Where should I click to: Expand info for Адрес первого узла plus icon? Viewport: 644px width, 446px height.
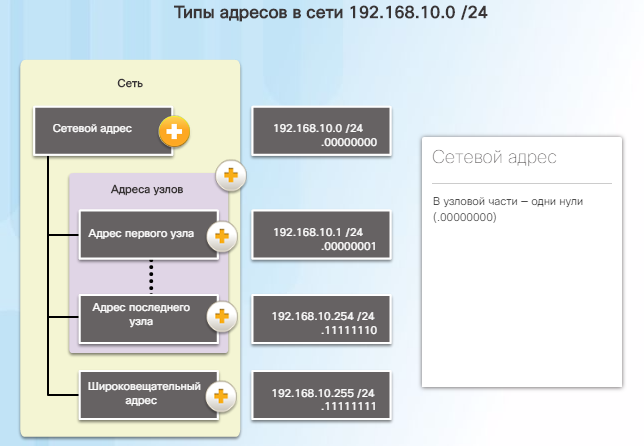(222, 236)
